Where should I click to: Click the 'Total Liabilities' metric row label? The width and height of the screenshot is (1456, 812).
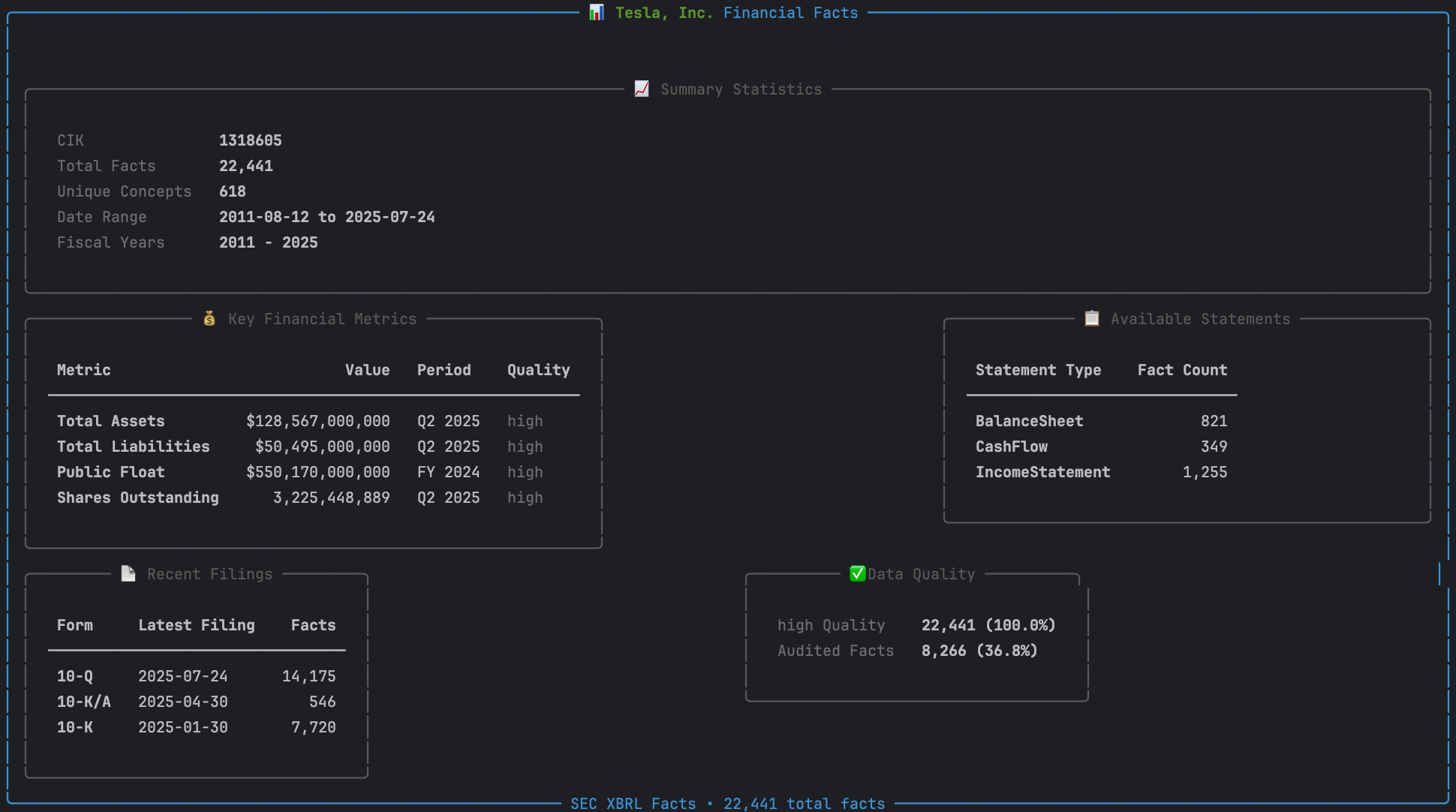coord(134,447)
